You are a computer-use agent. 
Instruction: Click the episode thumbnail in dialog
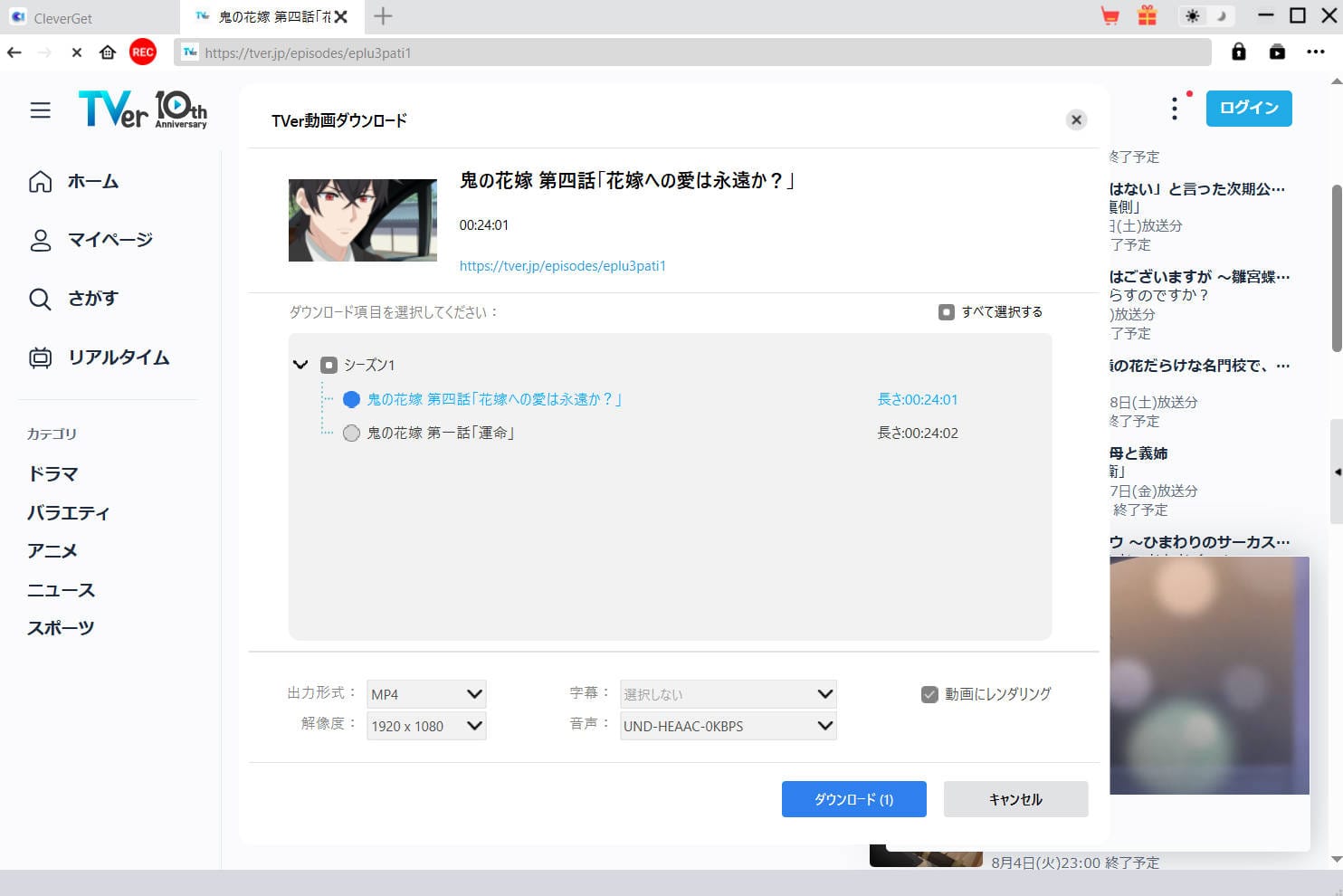[362, 220]
